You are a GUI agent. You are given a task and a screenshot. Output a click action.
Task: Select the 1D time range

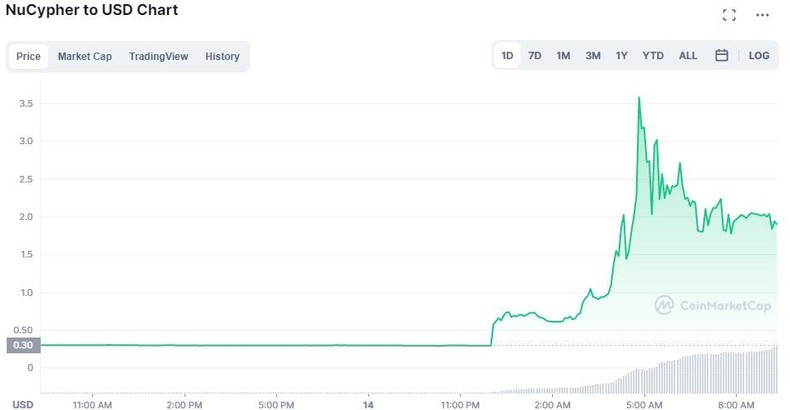(507, 56)
